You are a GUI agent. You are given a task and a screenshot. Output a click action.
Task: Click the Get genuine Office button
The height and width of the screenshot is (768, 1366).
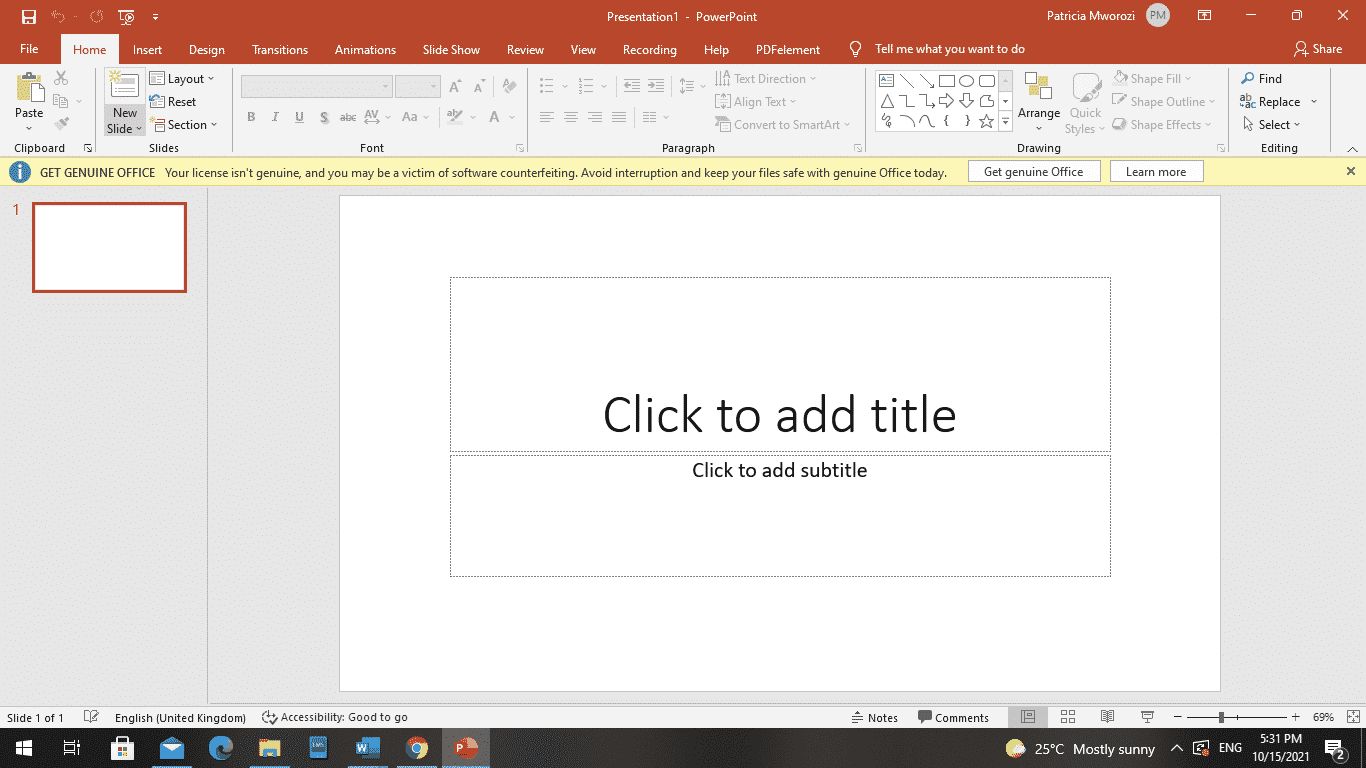tap(1034, 171)
